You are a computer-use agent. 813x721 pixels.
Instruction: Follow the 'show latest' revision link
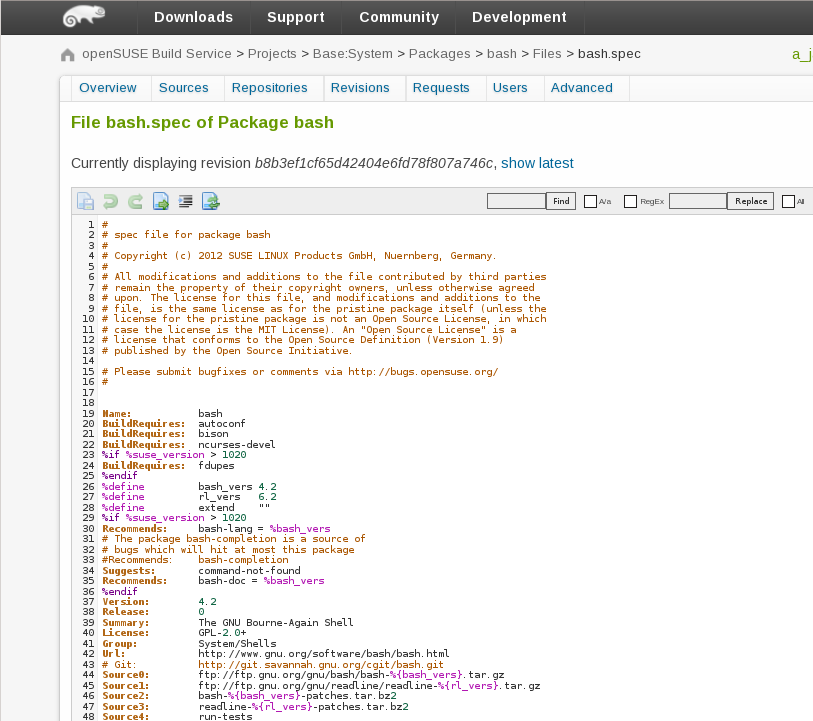coord(537,163)
